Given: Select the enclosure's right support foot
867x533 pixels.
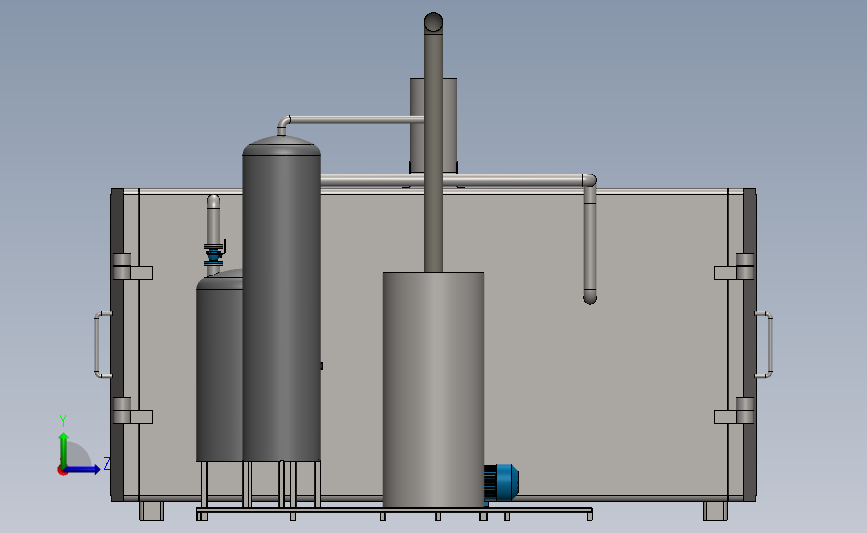Looking at the screenshot, I should (x=715, y=511).
